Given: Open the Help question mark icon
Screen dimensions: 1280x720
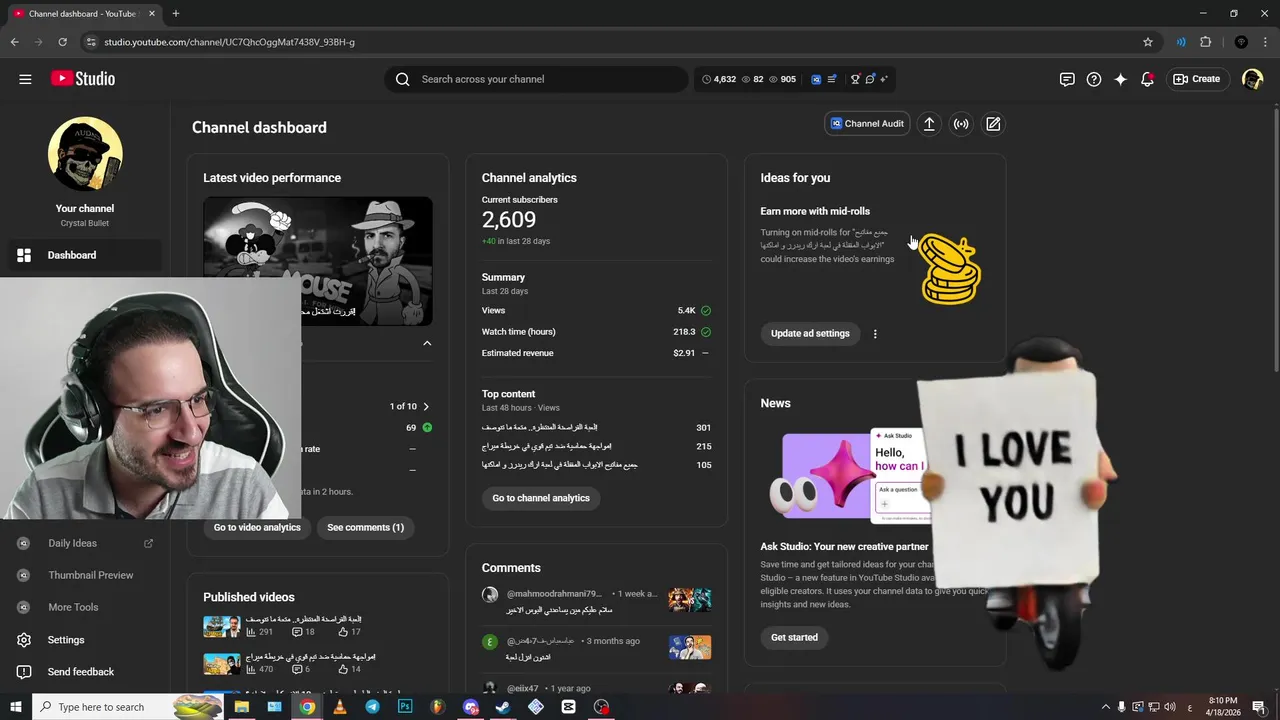Looking at the screenshot, I should point(1094,79).
